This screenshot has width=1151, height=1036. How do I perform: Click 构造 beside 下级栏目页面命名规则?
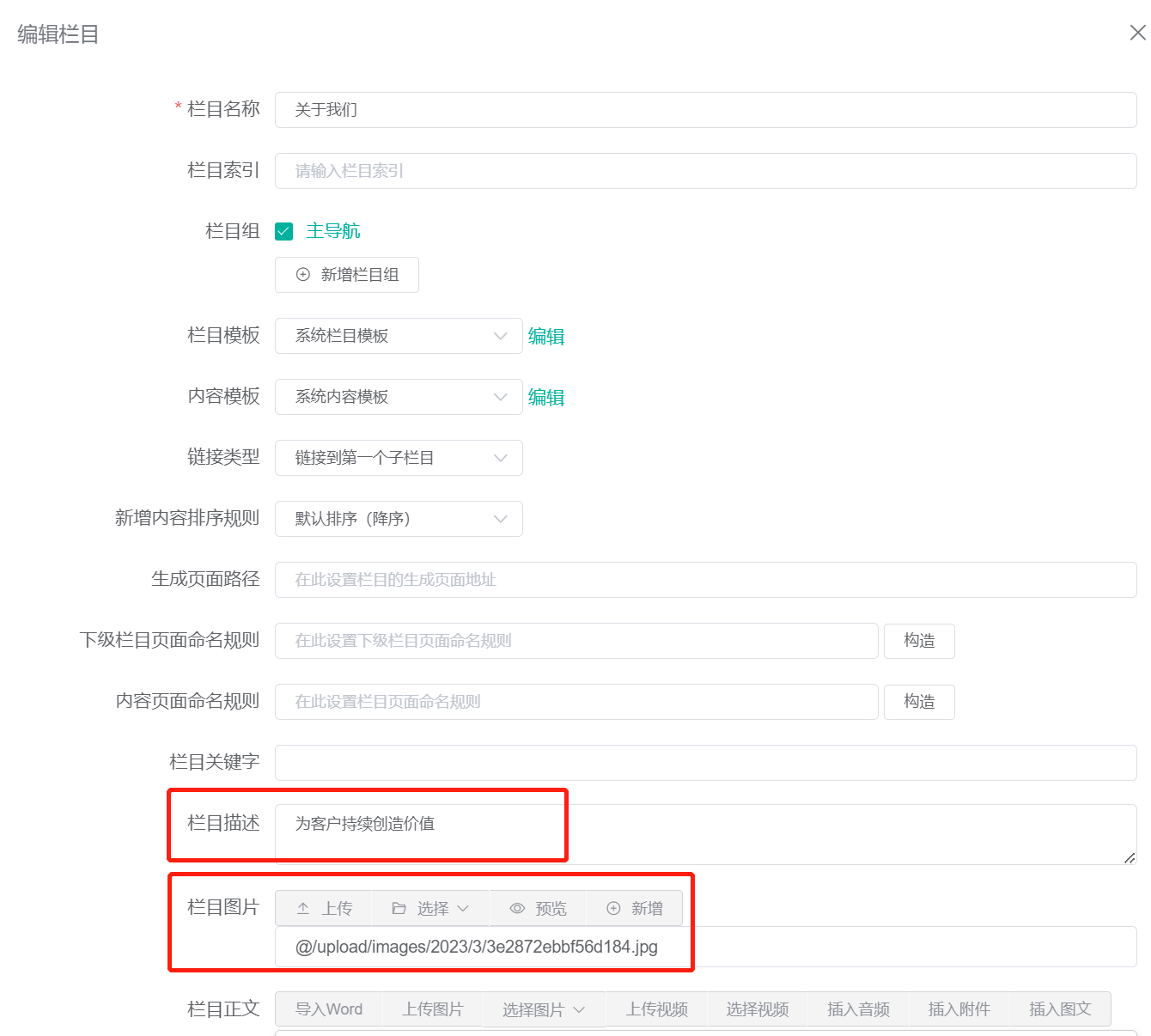point(919,641)
